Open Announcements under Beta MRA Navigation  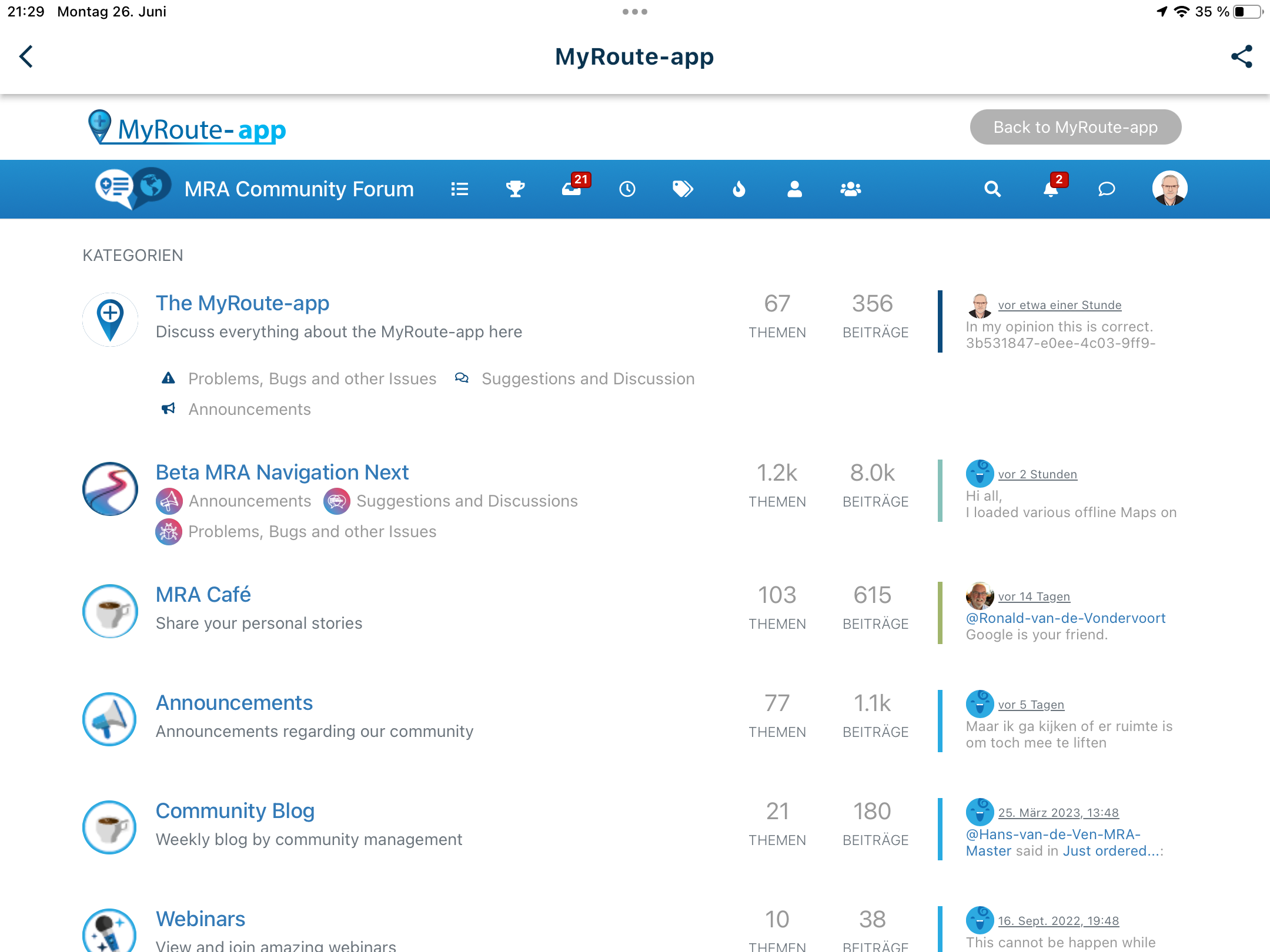[x=249, y=501]
